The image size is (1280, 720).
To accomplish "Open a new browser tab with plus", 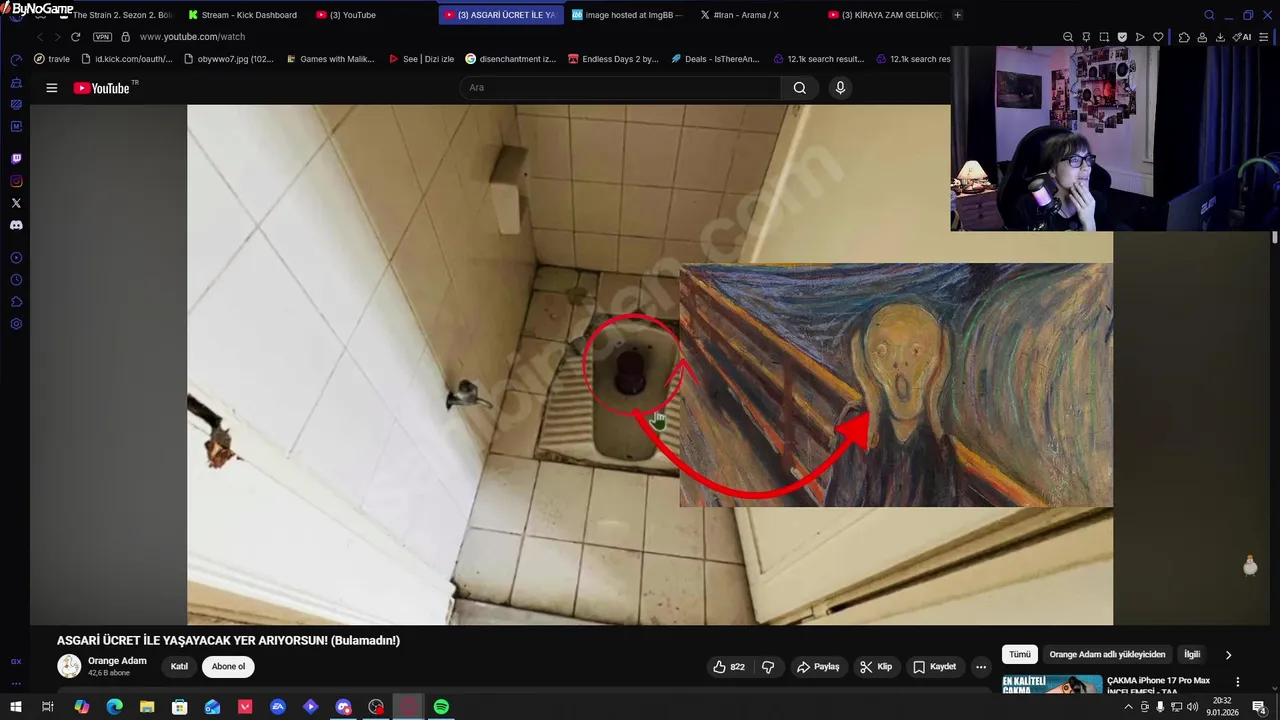I will tap(958, 15).
